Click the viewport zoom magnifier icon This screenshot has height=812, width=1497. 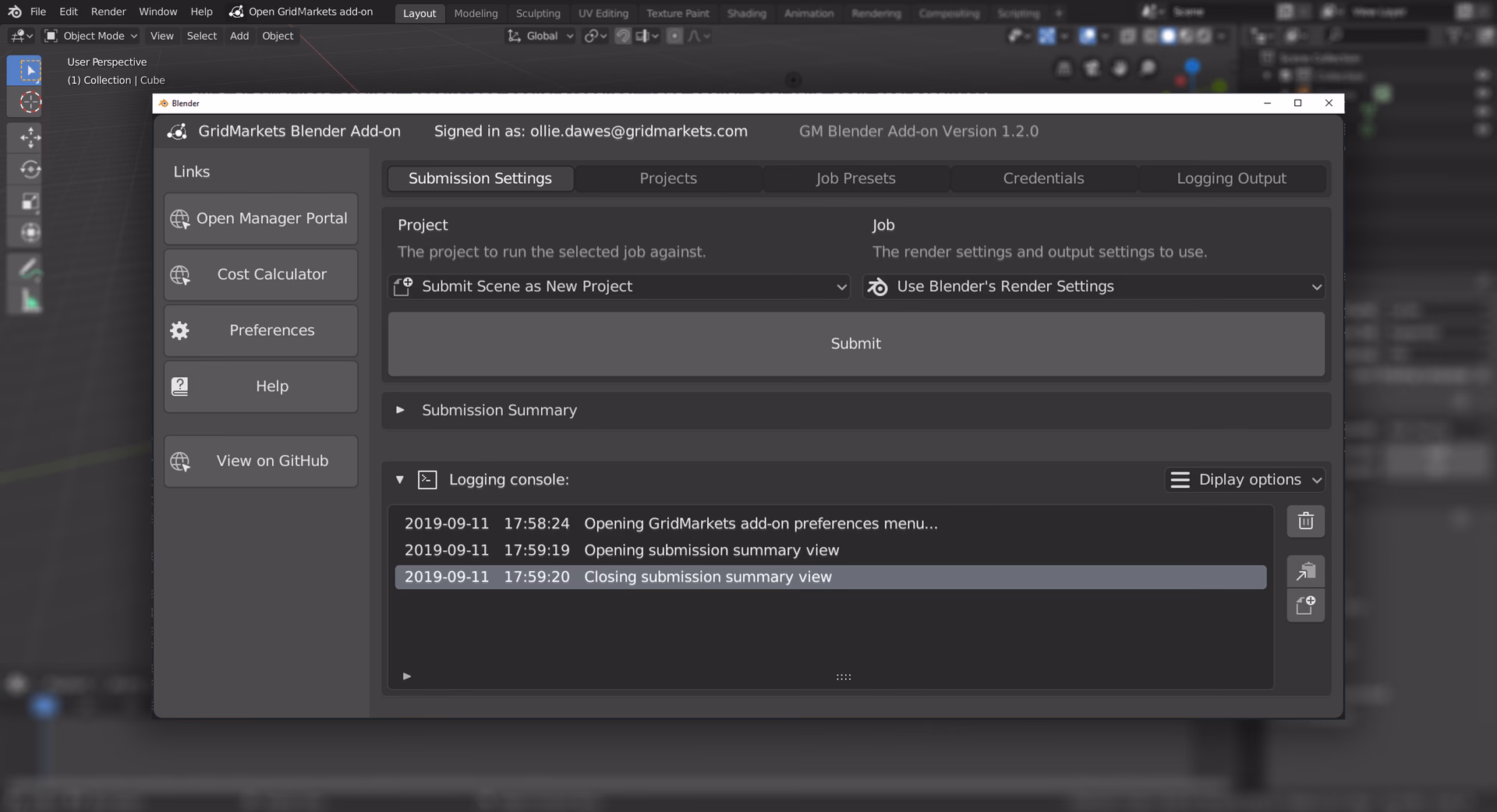(x=1148, y=69)
